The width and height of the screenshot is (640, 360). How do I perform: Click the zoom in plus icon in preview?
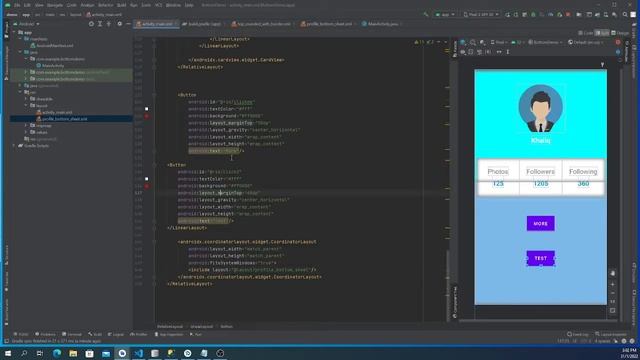[613, 284]
